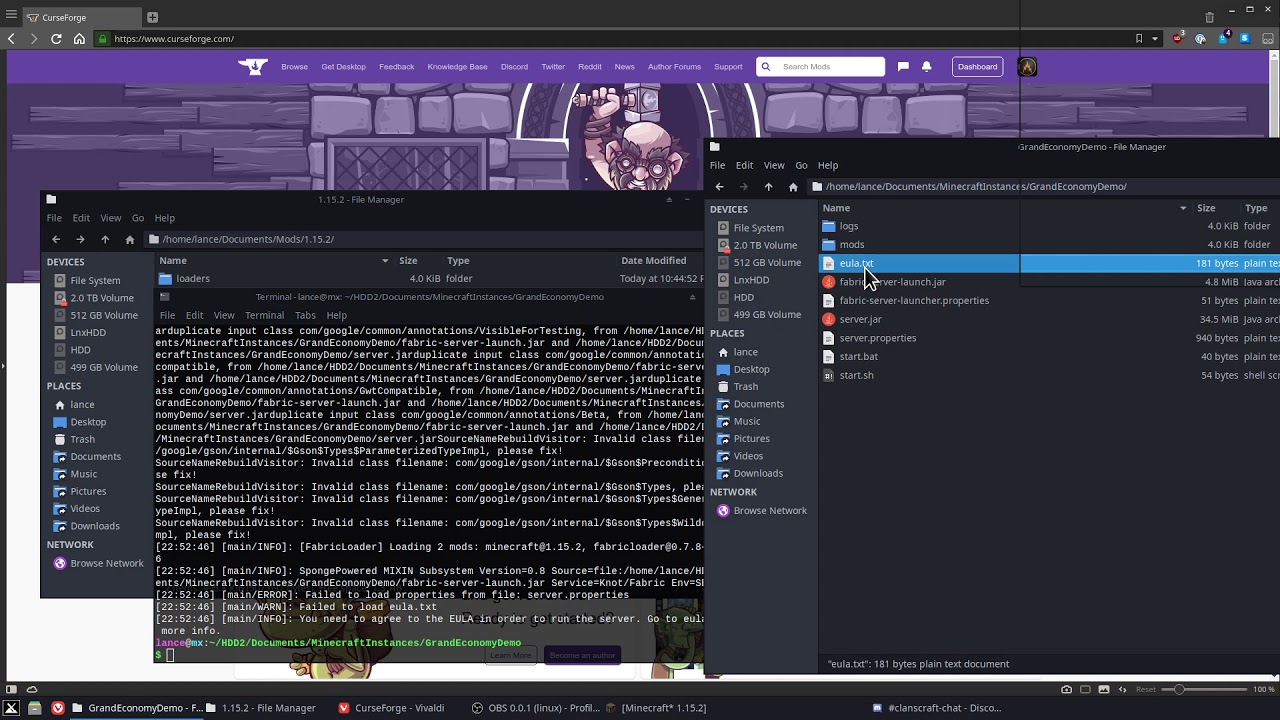Click the new tab plus button
1280x720 pixels.
pyautogui.click(x=152, y=17)
